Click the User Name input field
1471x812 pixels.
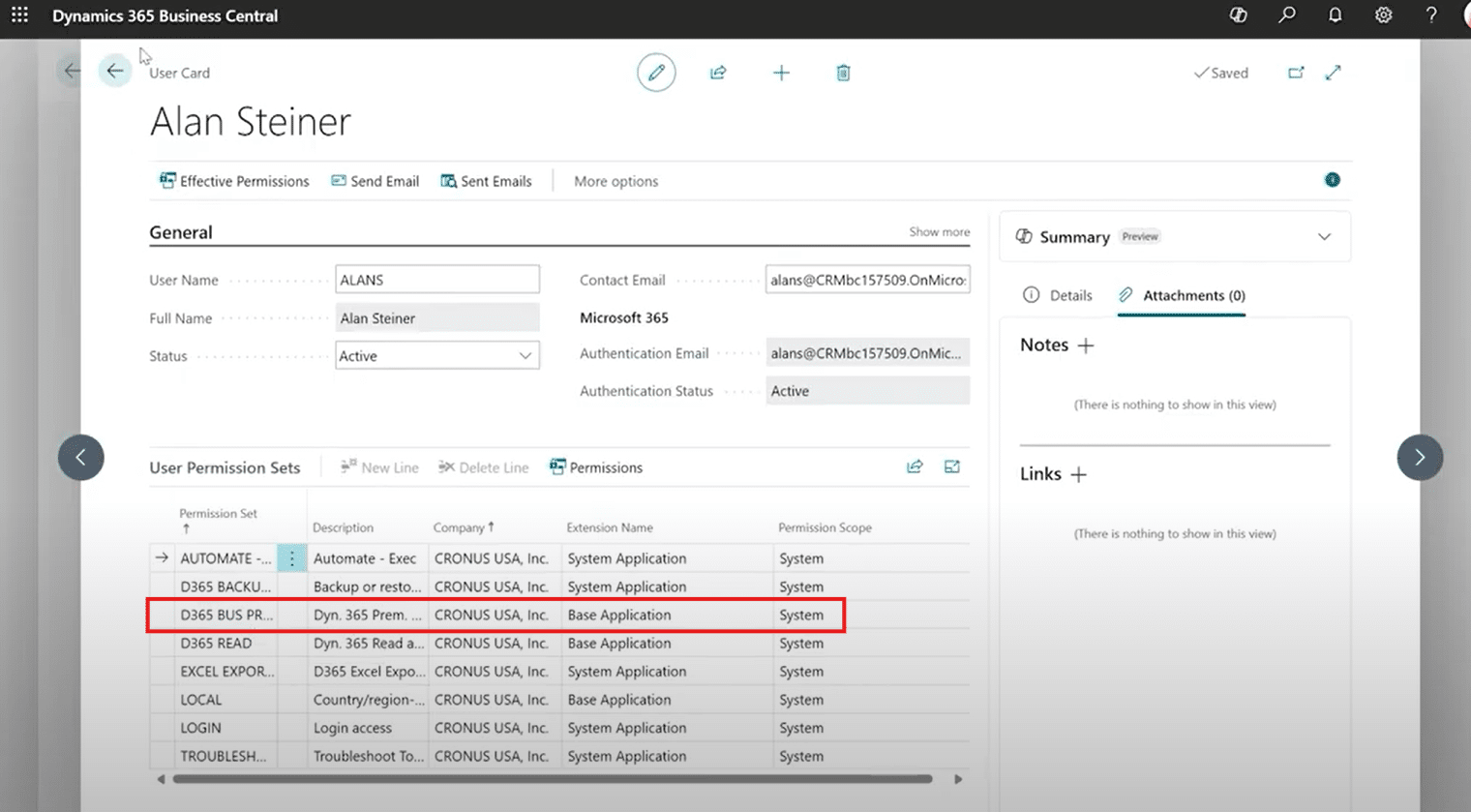coord(436,280)
